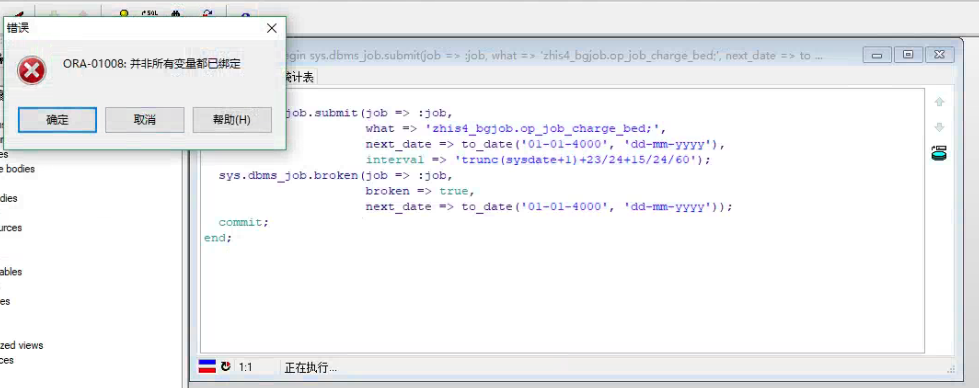Image resolution: width=979 pixels, height=388 pixels.
Task: Click the SQL toolbar icon at the top
Action: (150, 12)
